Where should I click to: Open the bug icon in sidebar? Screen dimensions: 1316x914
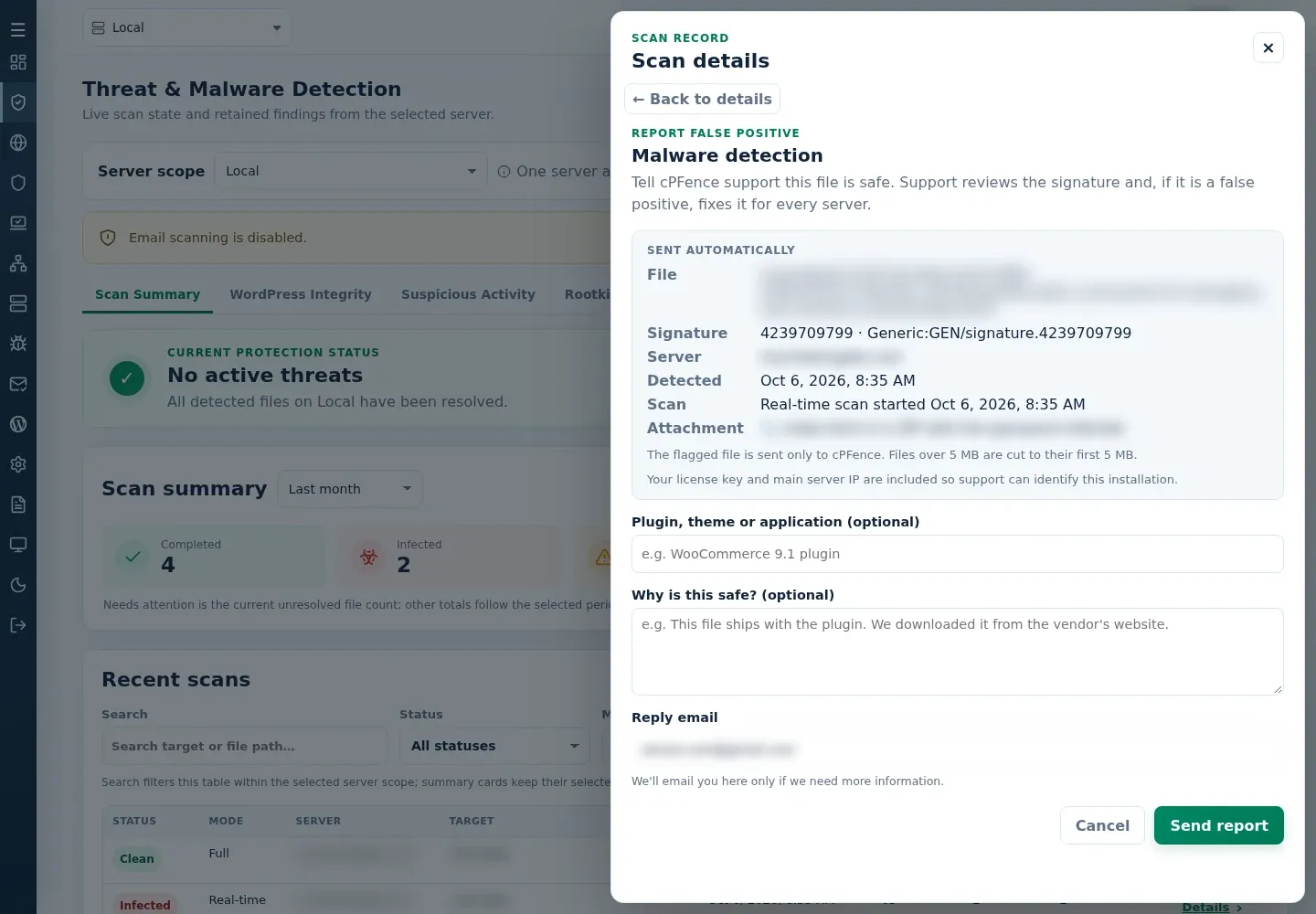coord(18,344)
